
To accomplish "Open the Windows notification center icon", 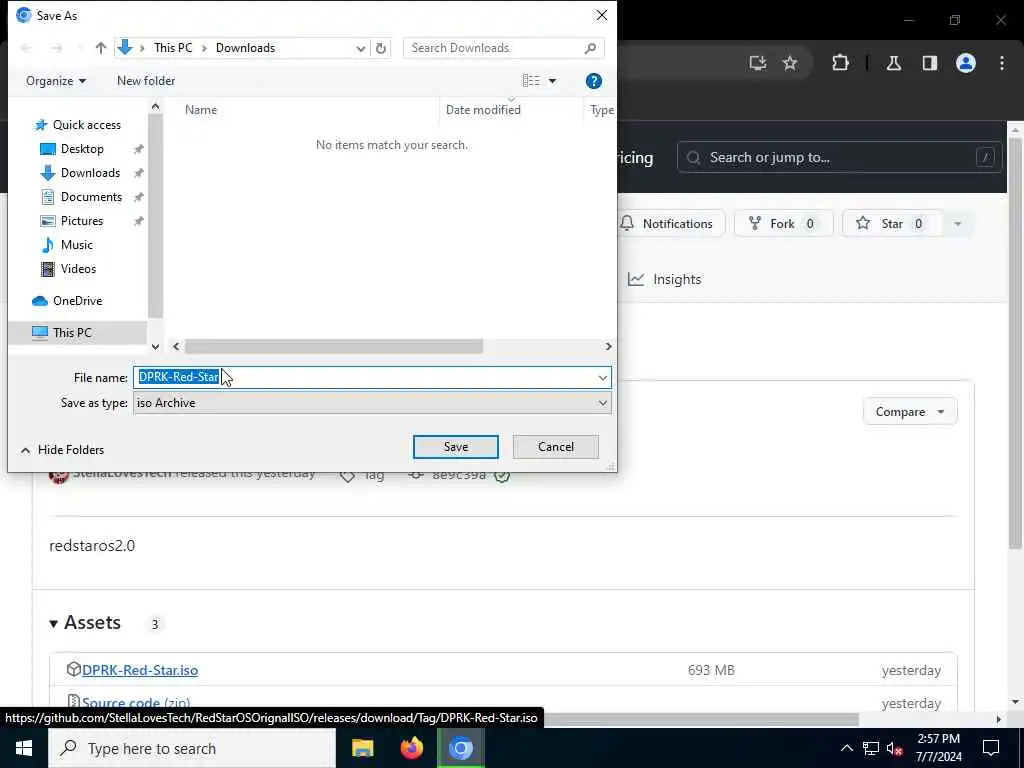I will tap(991, 748).
